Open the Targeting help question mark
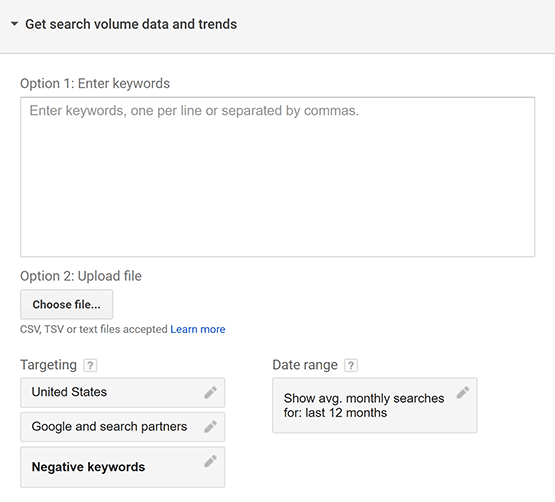 90,365
